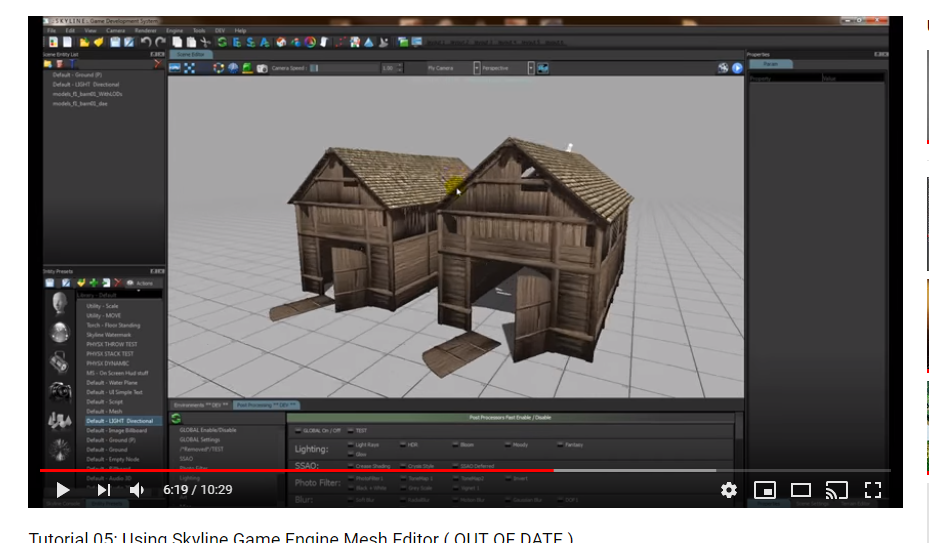Select the spotlight preset category icon
The image size is (929, 543).
pyautogui.click(x=59, y=361)
